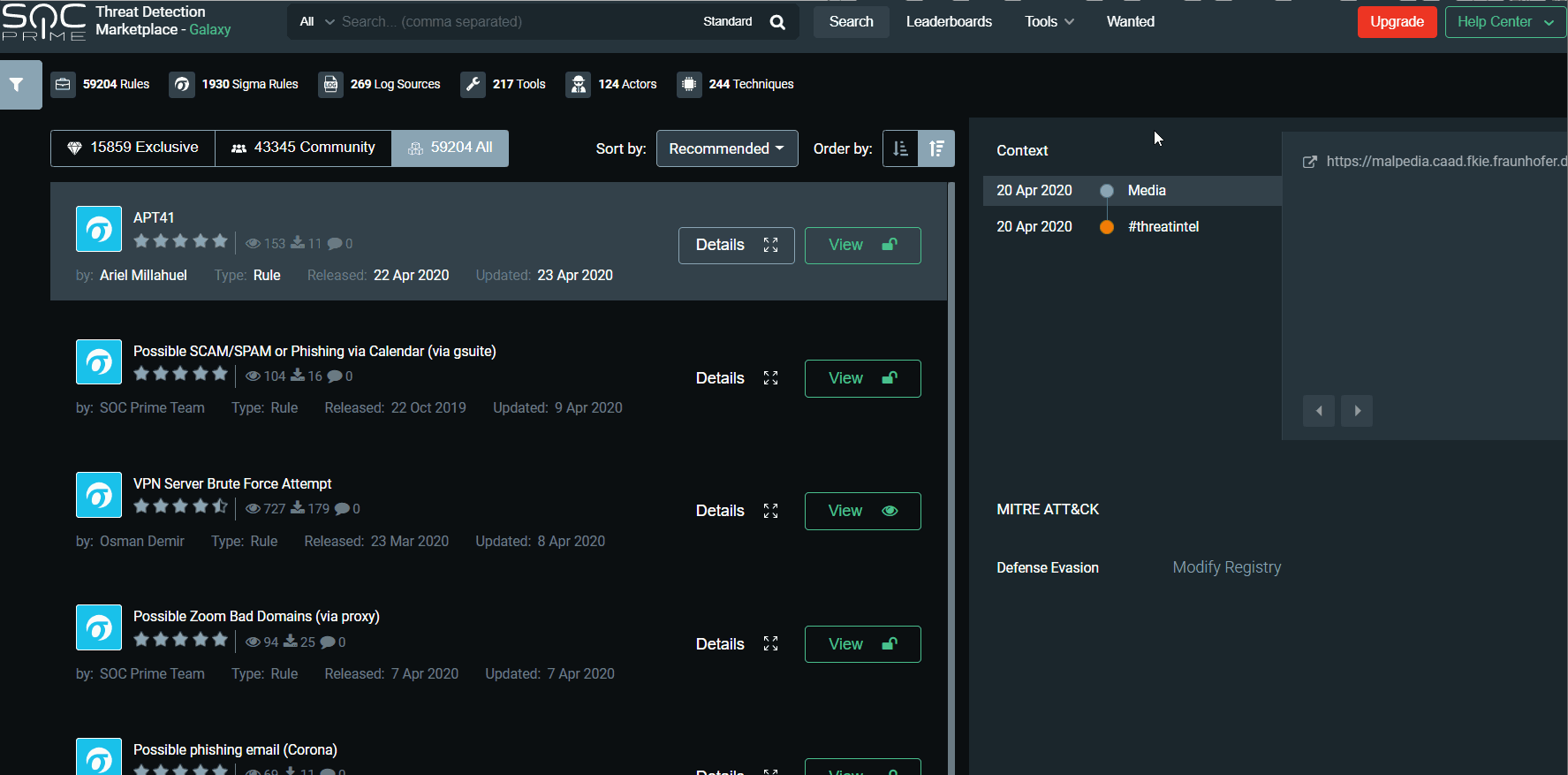View the APT41 rule
This screenshot has width=1568, height=775.
click(x=863, y=246)
